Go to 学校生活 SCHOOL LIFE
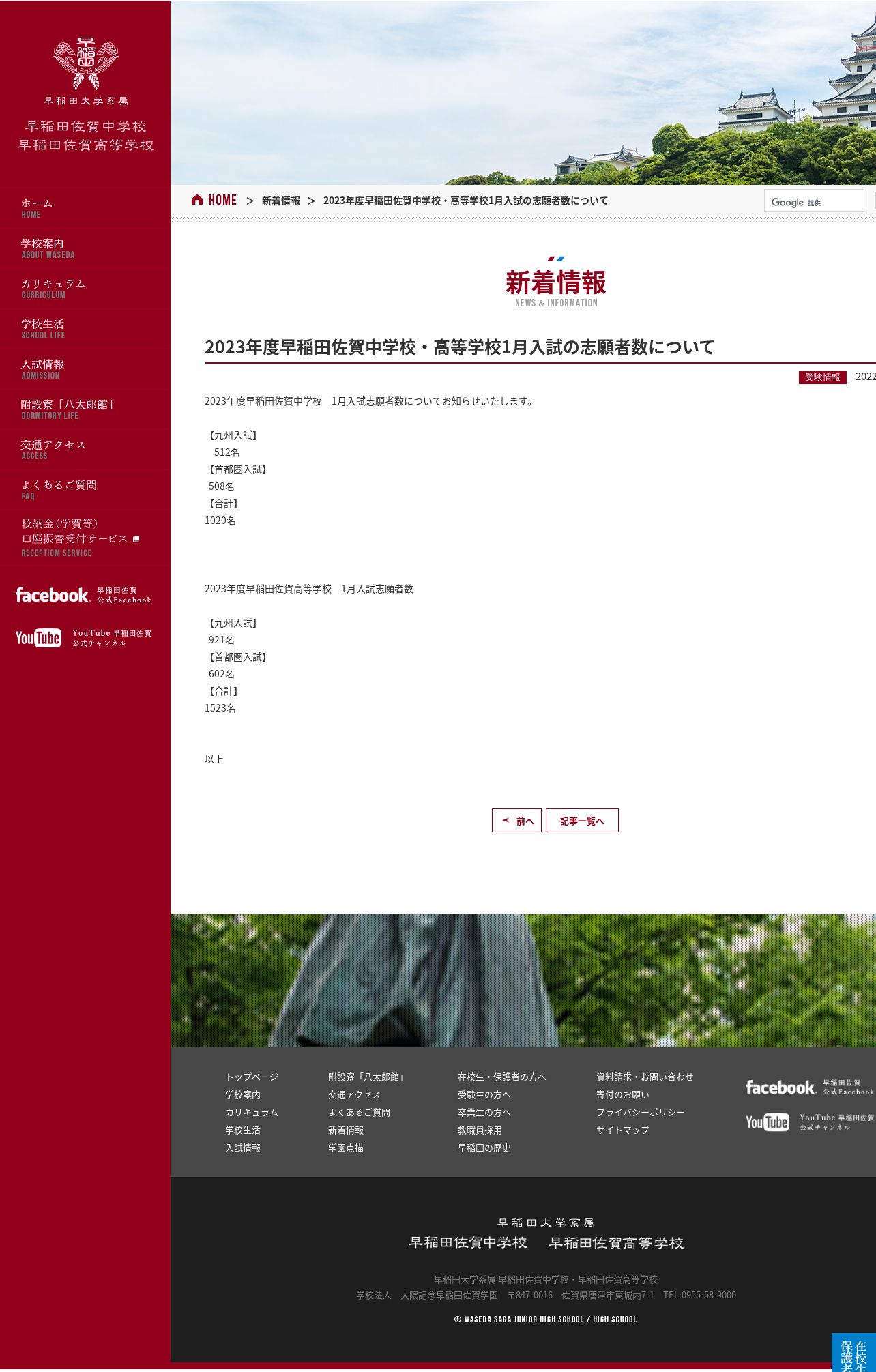This screenshot has height=1372, width=876. tap(85, 329)
